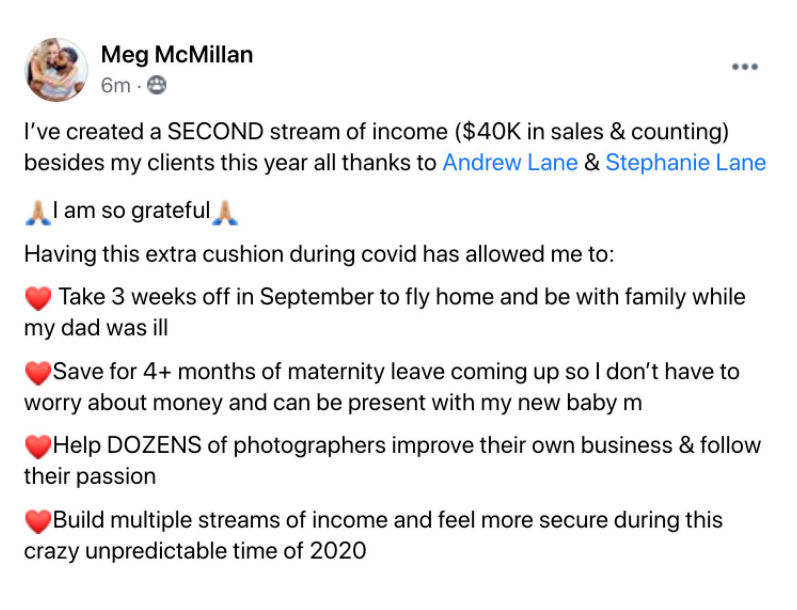Click heart emoji beside "Build multiple streams"
Screen dimensions: 797x610
[x=37, y=520]
